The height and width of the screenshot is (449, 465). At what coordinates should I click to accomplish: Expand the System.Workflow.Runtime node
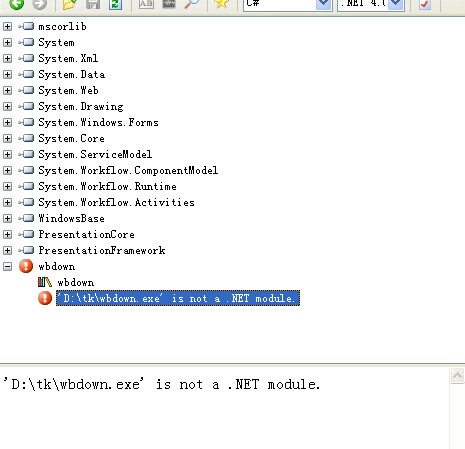pyautogui.click(x=7, y=186)
